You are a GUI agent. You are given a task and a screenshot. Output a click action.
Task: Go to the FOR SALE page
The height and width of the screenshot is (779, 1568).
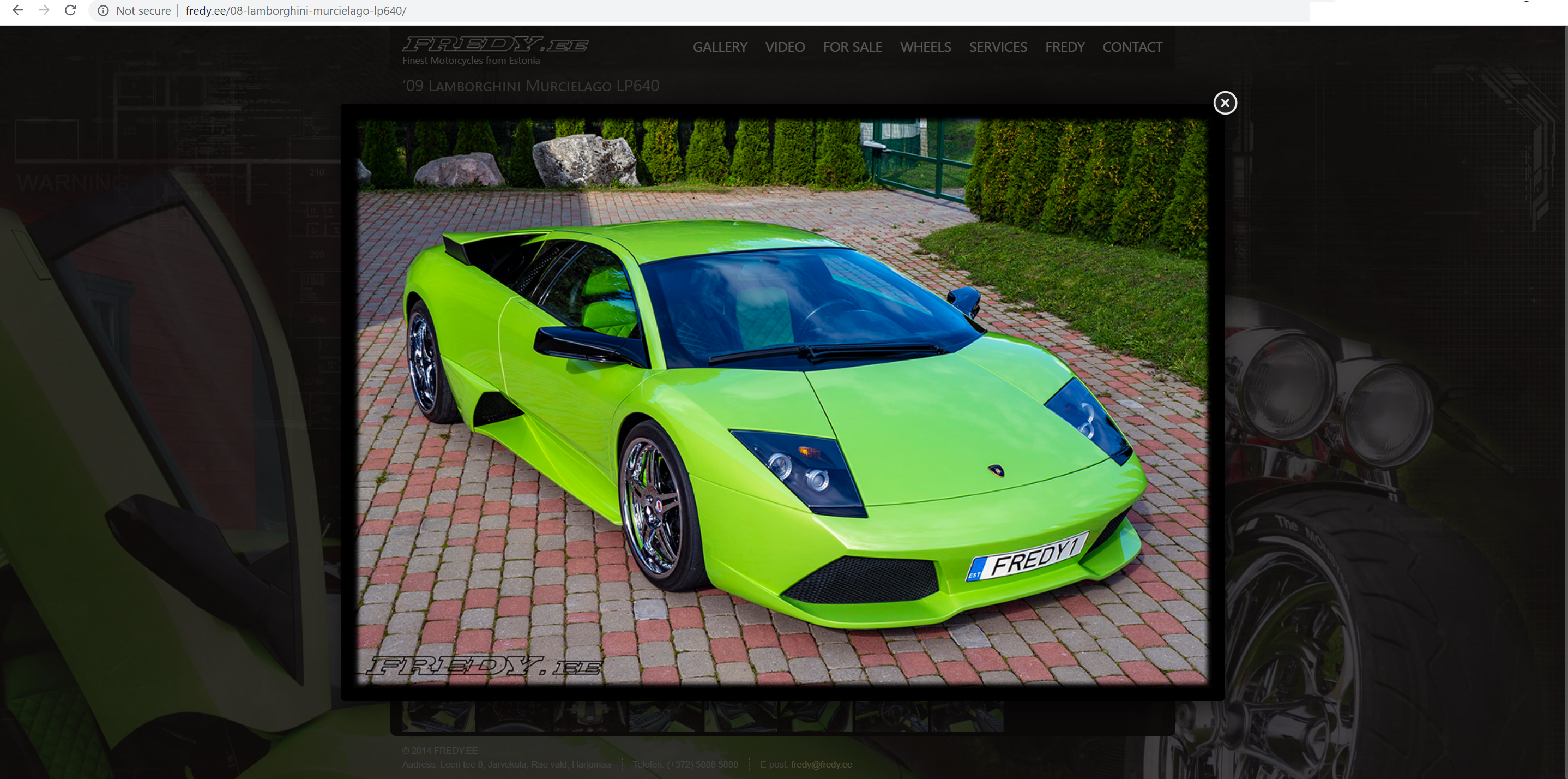pyautogui.click(x=852, y=47)
